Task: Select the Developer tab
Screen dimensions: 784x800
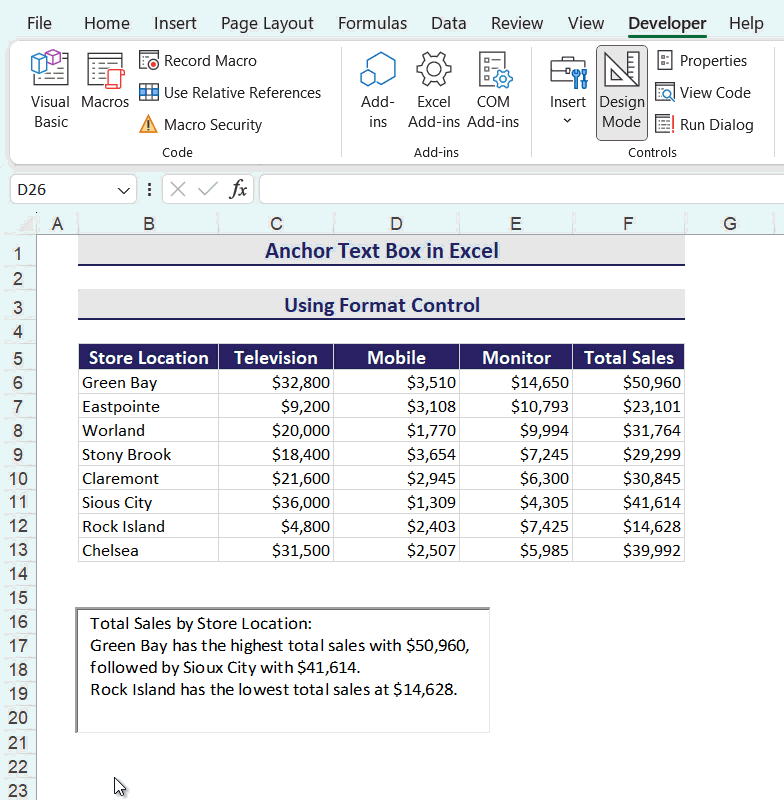Action: click(x=667, y=23)
